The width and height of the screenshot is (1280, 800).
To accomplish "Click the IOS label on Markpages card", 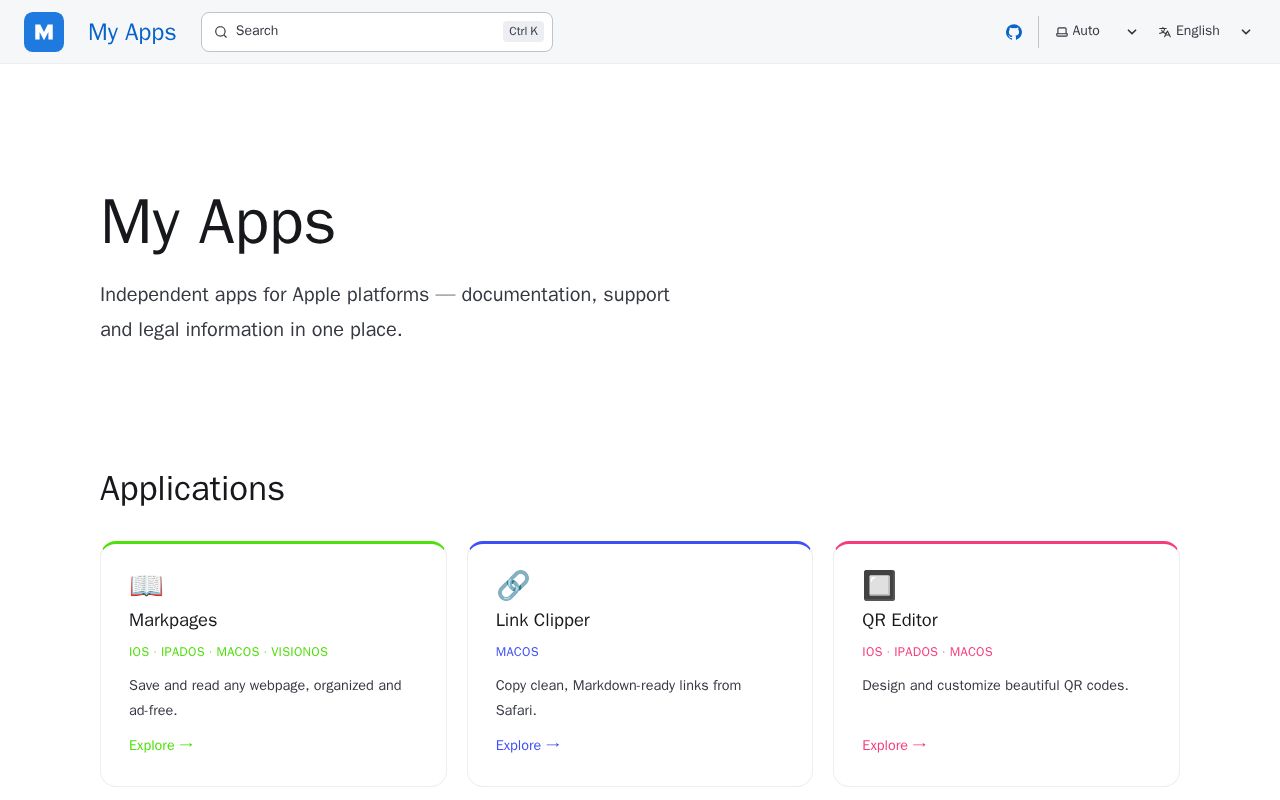I will tap(139, 652).
